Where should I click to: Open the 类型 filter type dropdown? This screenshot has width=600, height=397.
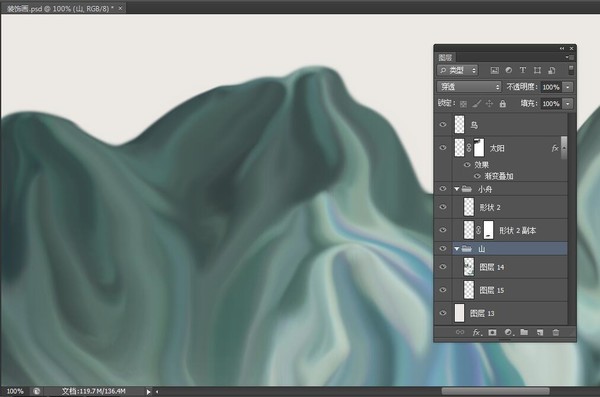(x=458, y=70)
